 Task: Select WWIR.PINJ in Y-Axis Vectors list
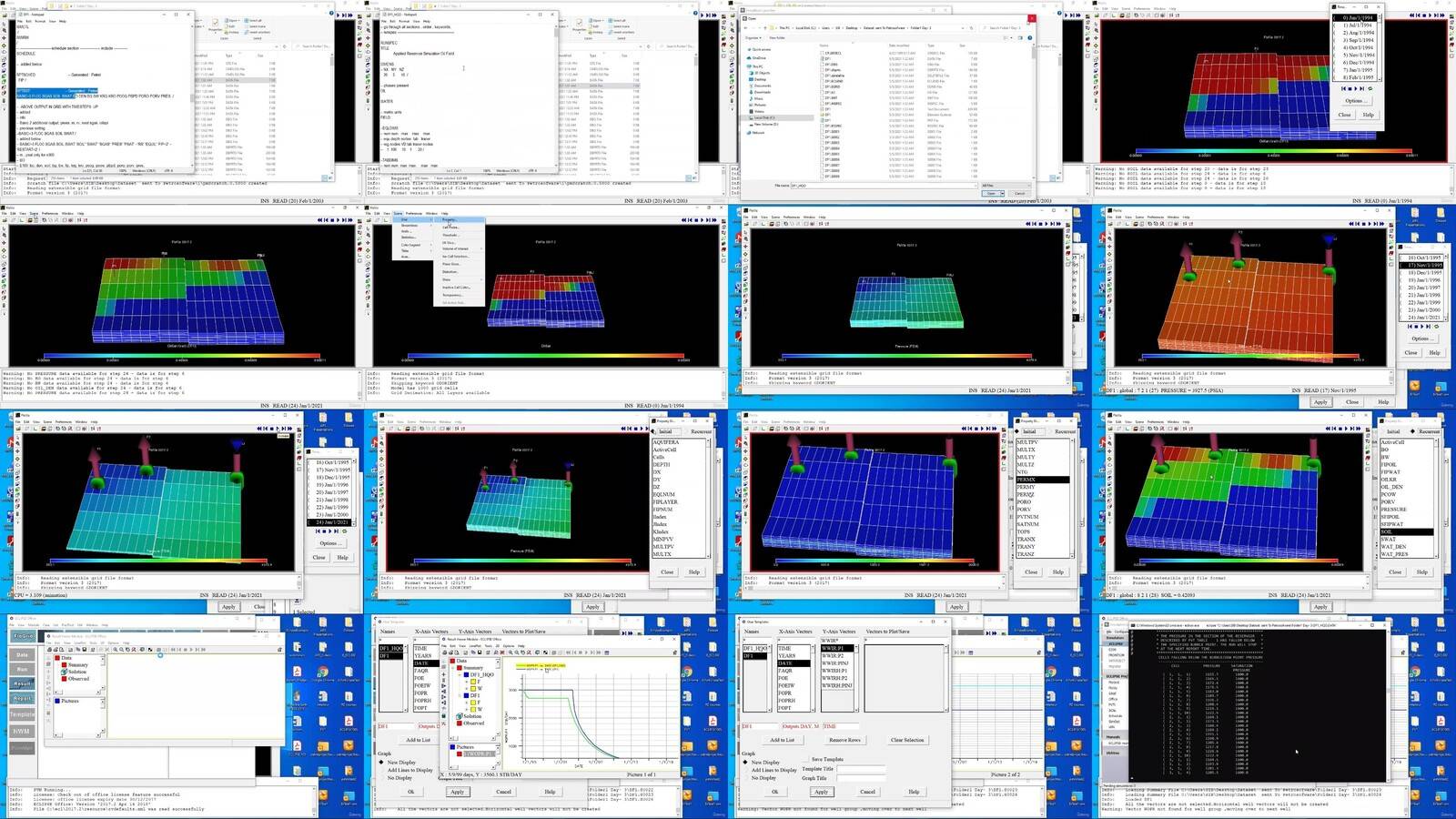click(835, 663)
